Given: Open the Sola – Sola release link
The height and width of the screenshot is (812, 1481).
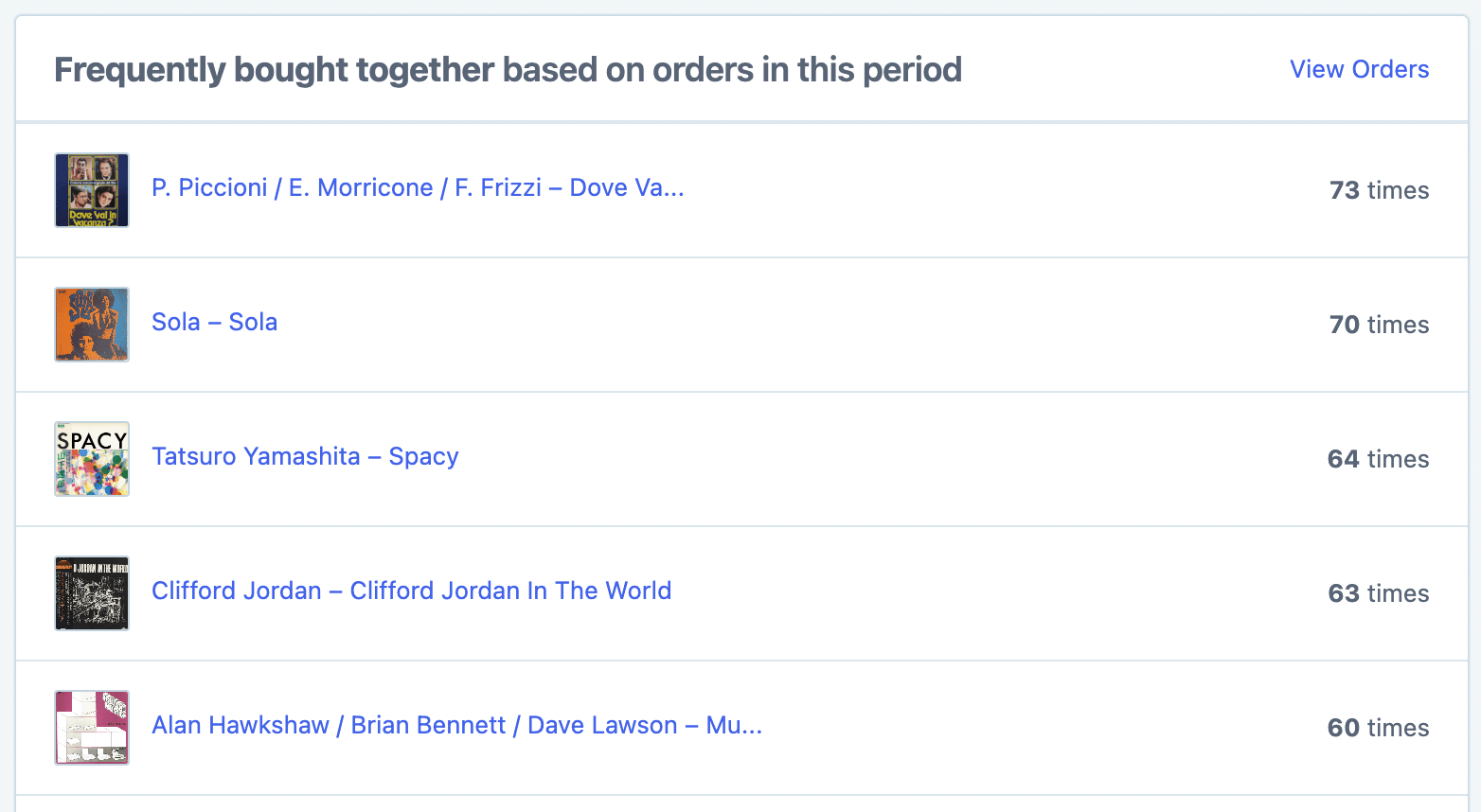Looking at the screenshot, I should tap(214, 323).
